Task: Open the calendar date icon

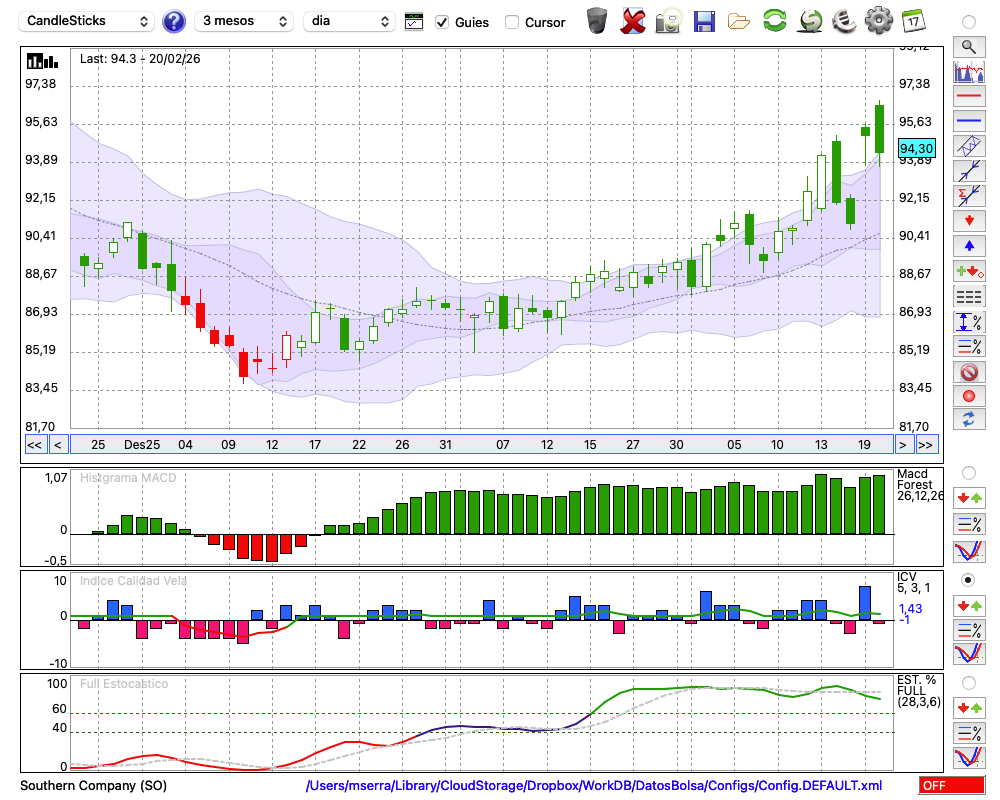Action: (913, 21)
